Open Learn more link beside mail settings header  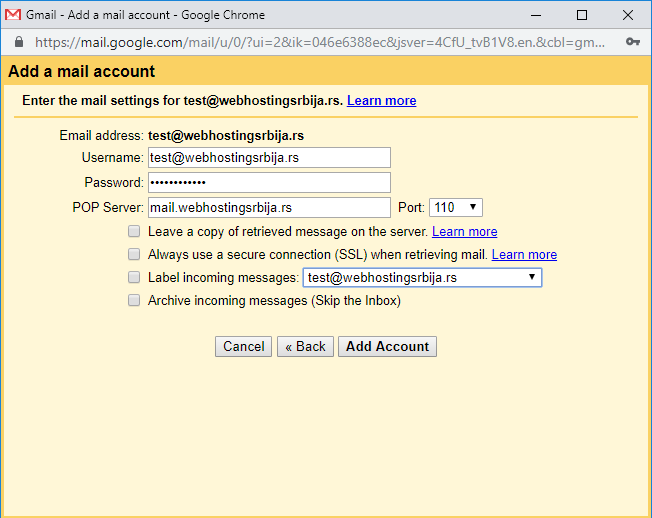pos(381,101)
